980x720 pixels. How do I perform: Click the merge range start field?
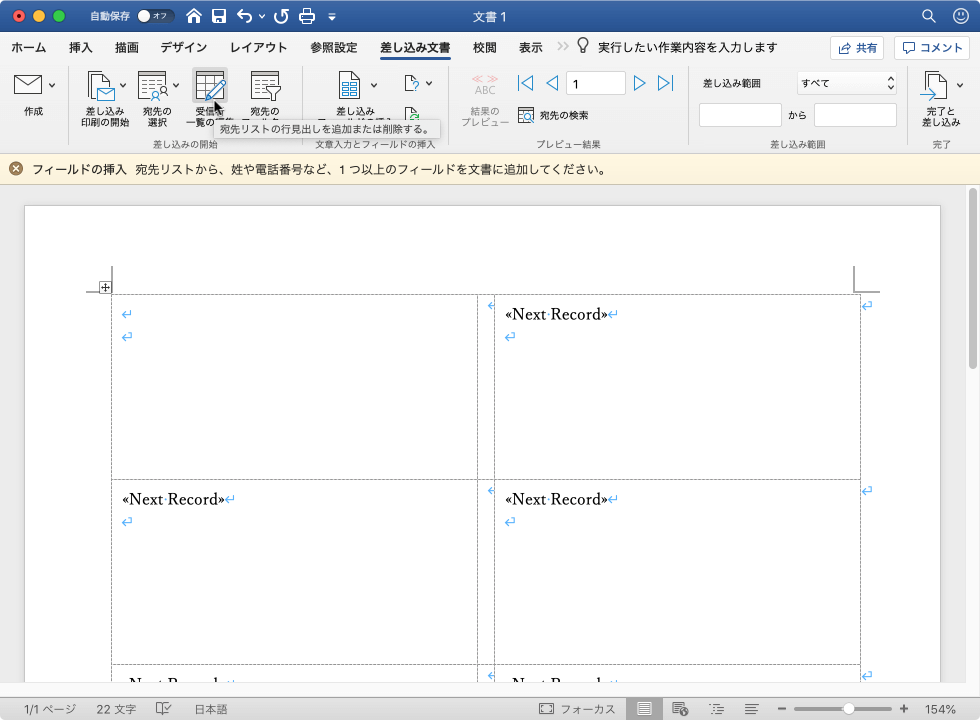(x=740, y=115)
